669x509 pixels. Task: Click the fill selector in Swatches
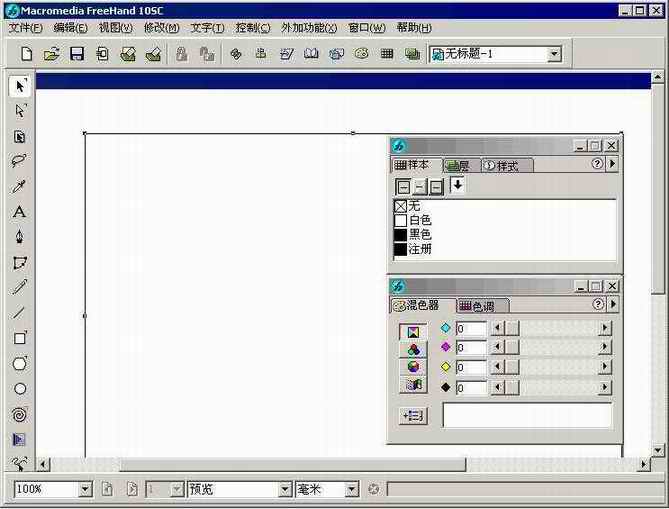403,187
